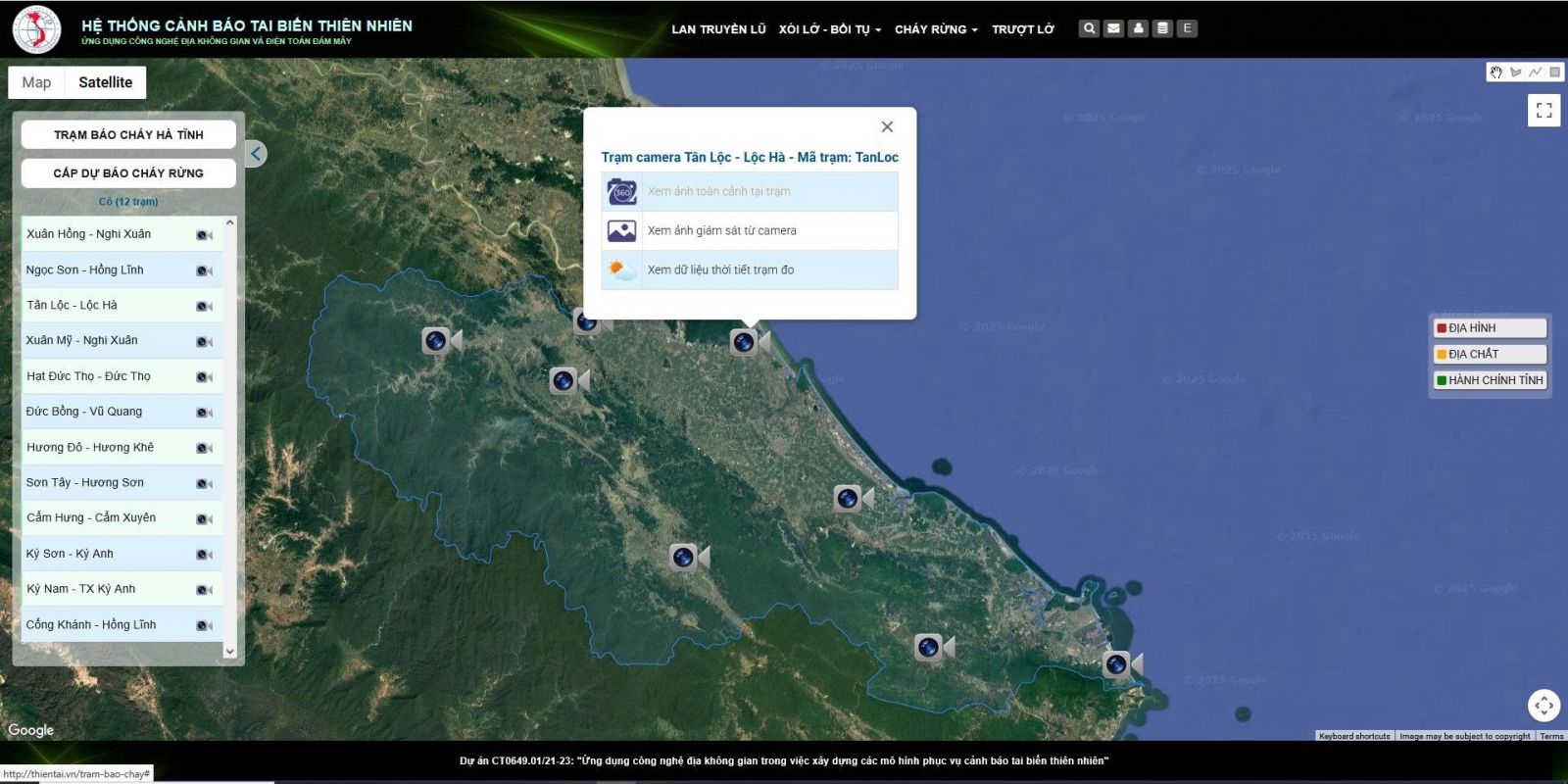The width and height of the screenshot is (1568, 784).
Task: Select the rectangle drawing tool
Action: pyautogui.click(x=1554, y=73)
